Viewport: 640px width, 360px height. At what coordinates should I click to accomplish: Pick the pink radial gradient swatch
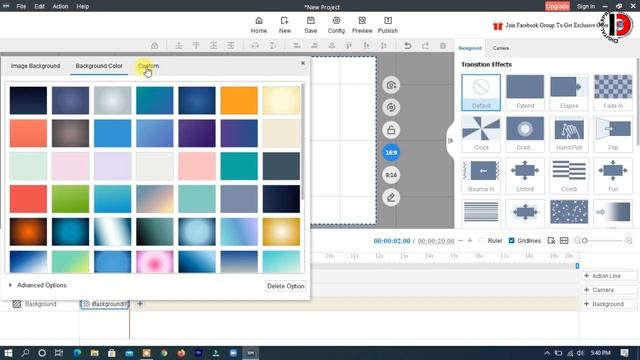(x=155, y=262)
